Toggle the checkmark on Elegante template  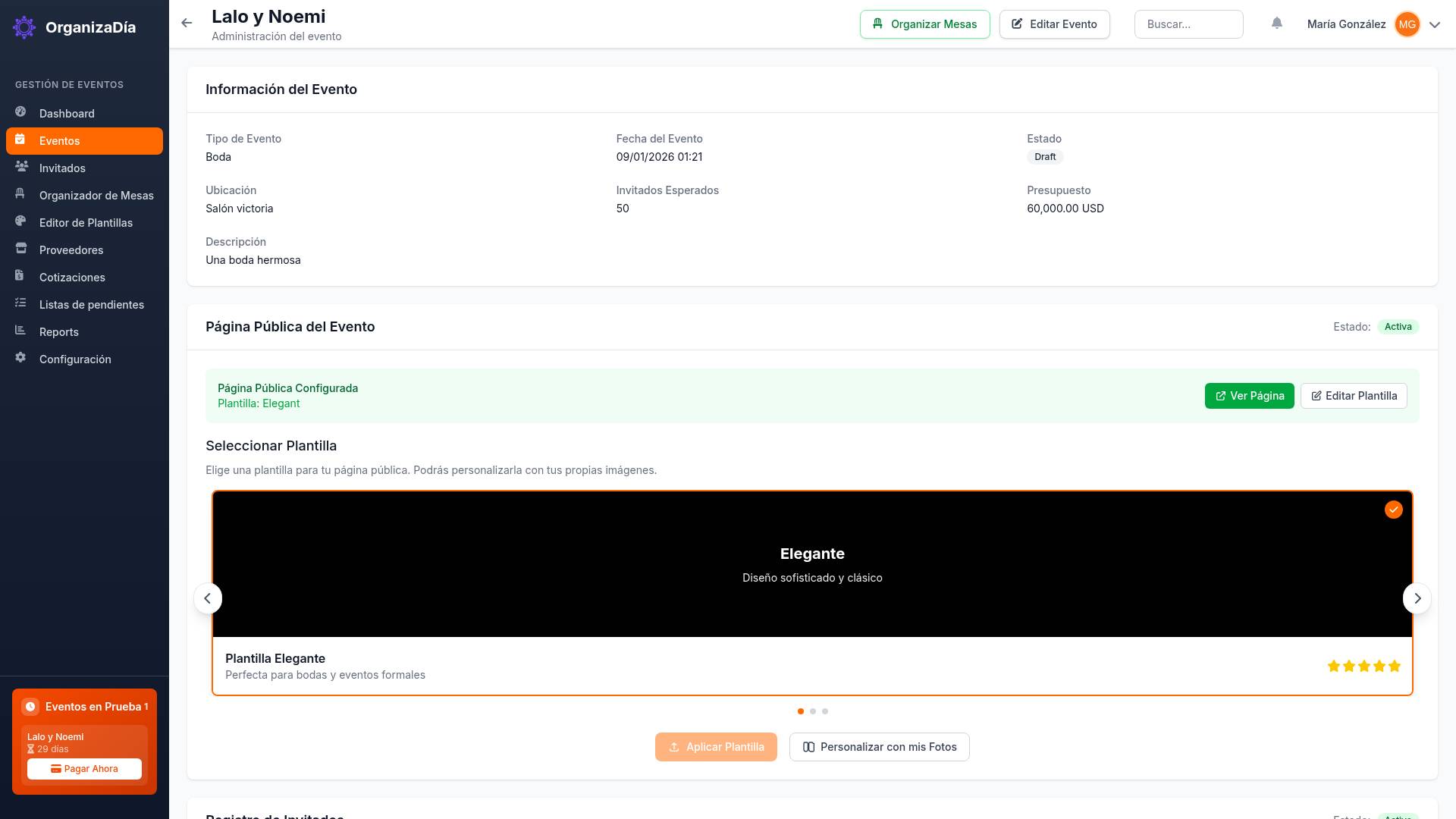[1393, 510]
